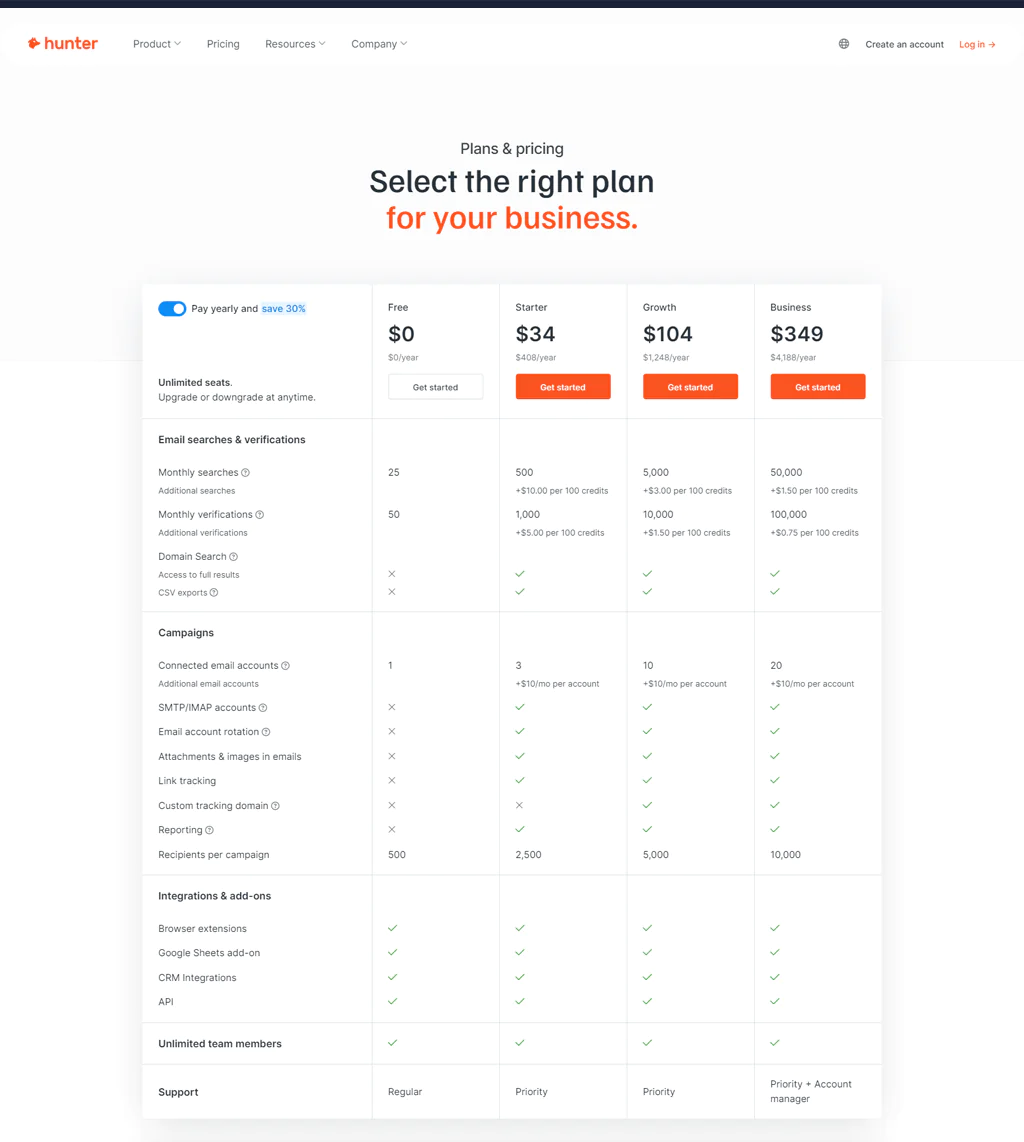Expand the Product navigation dropdown

[156, 44]
